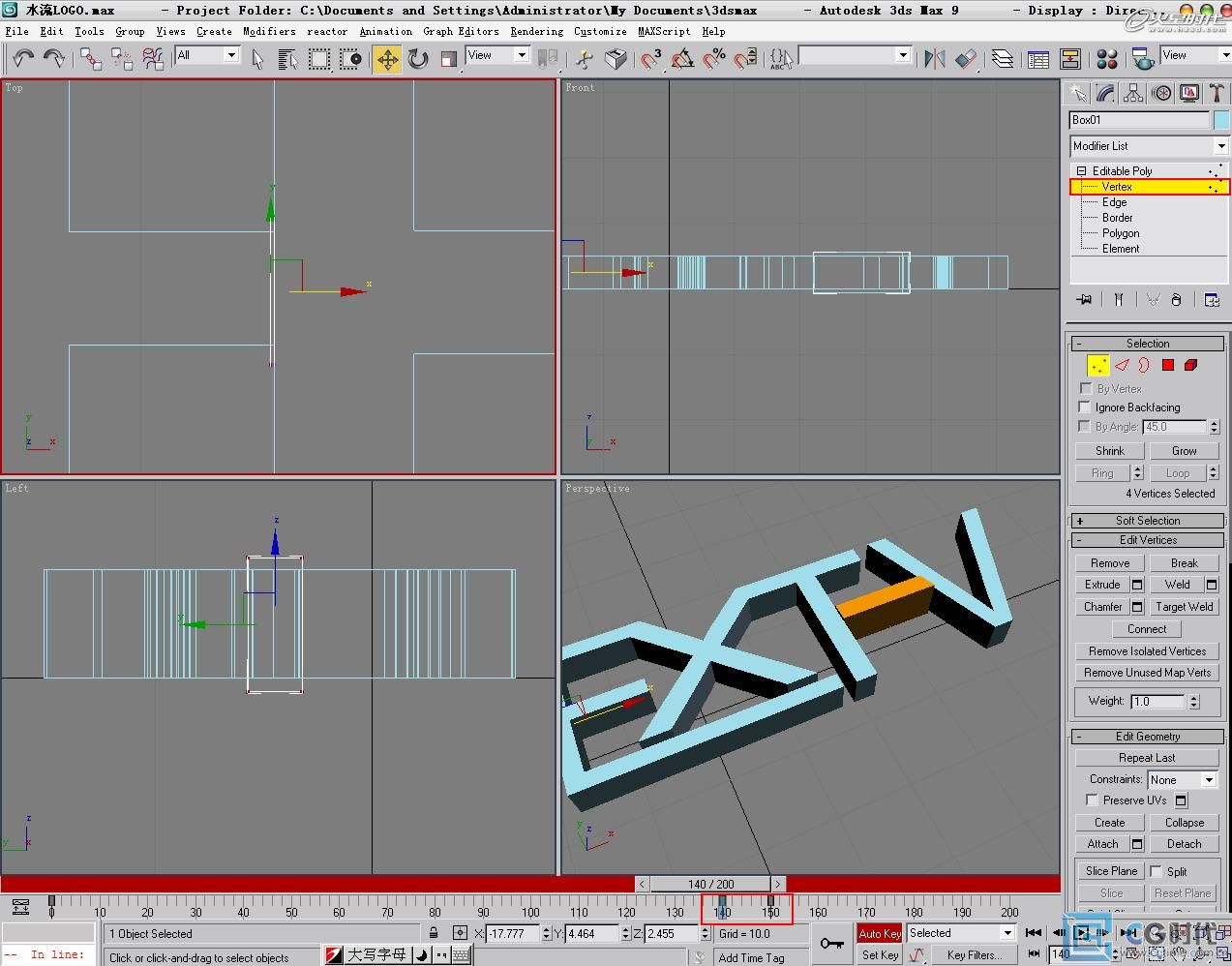This screenshot has width=1232, height=966.
Task: Collapse the Editable Poly stack tree
Action: point(1081,171)
